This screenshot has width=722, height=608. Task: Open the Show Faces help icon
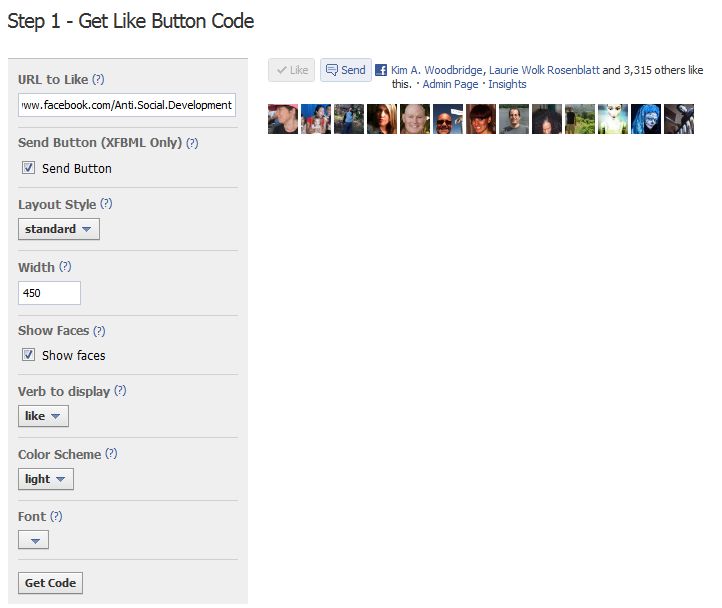[99, 331]
